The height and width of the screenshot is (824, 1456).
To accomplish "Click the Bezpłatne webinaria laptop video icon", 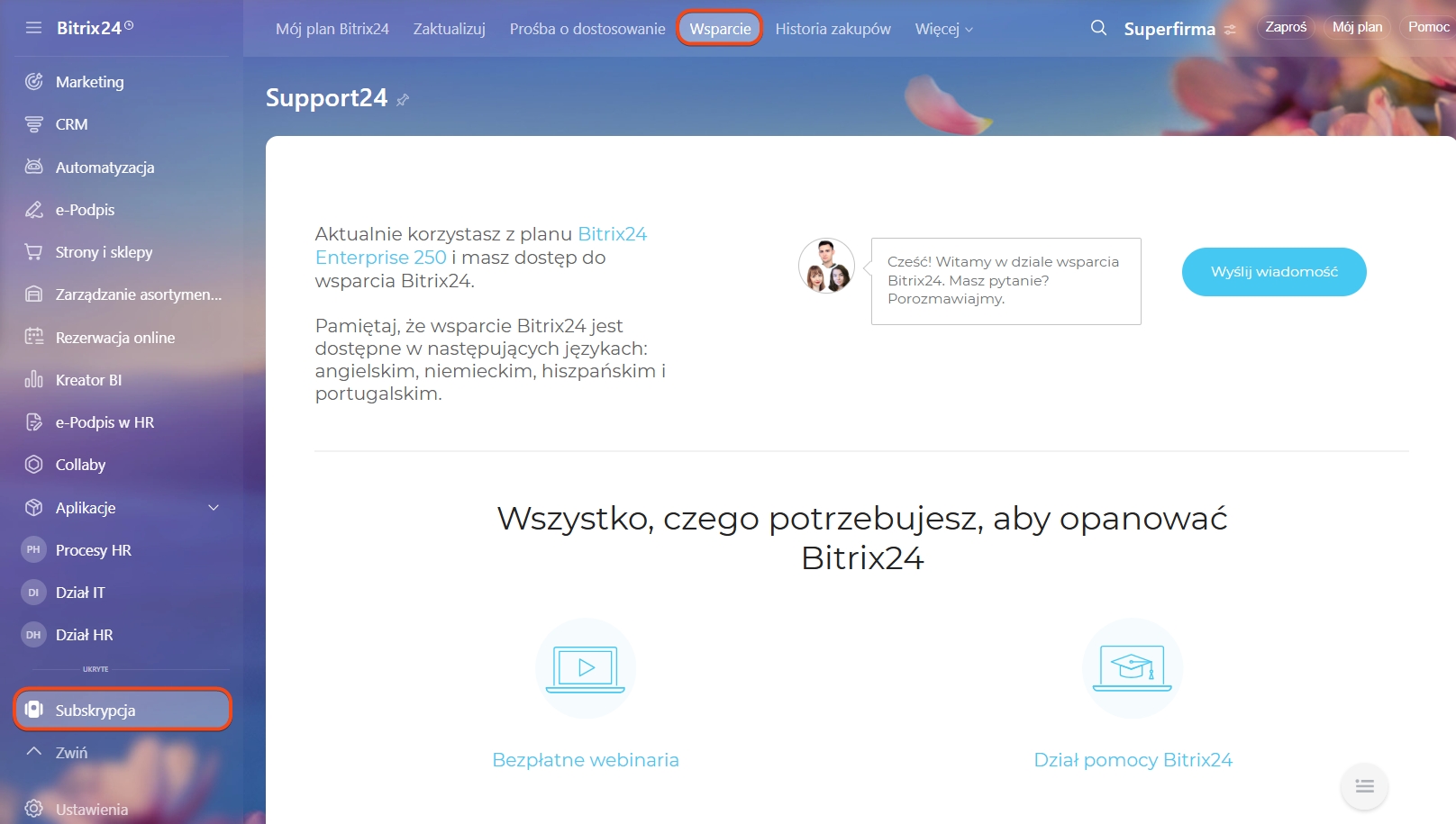I will coord(586,668).
